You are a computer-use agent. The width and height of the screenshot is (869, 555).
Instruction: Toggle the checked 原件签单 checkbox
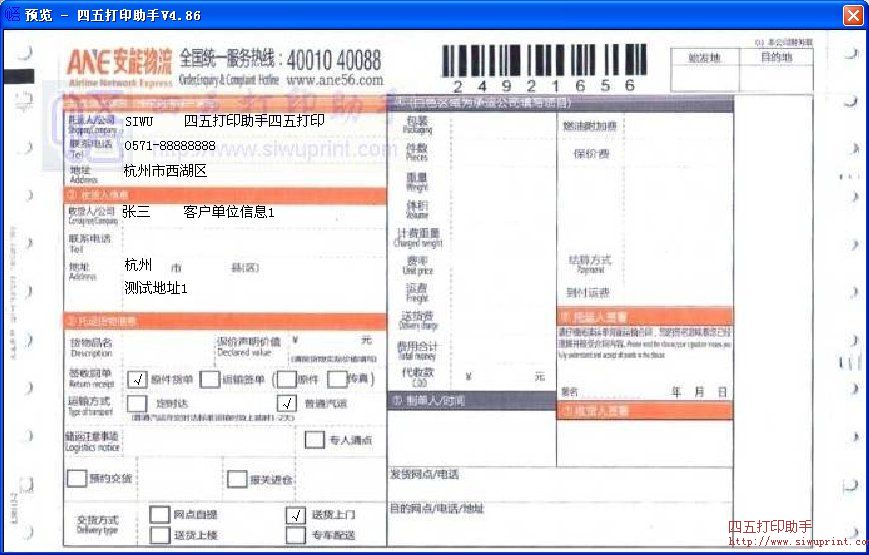point(138,379)
